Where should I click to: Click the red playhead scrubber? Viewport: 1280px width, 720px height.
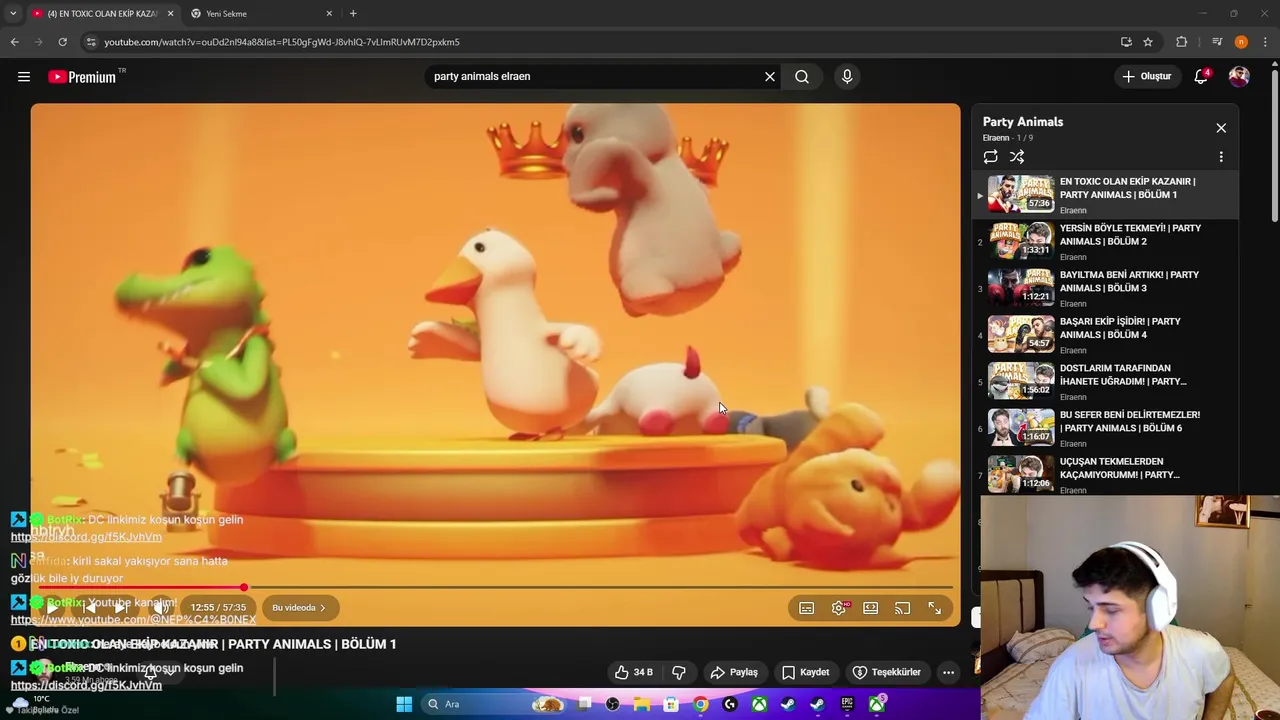click(244, 587)
